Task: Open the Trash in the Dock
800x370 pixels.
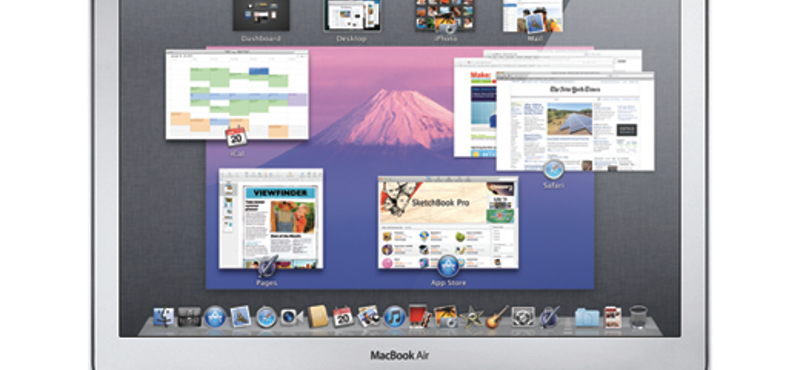Action: tap(638, 316)
